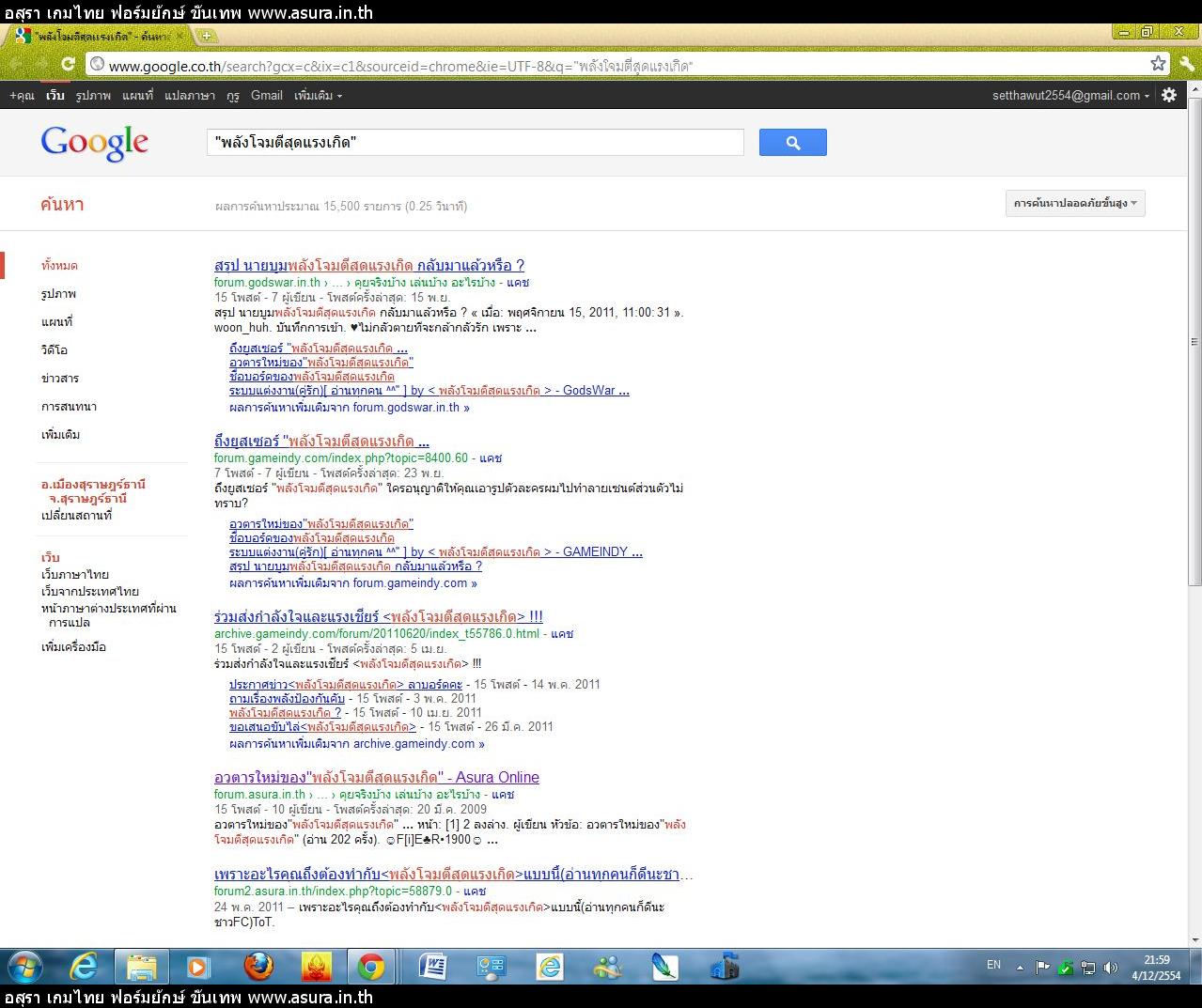Open the Asura Online result title

point(377,778)
